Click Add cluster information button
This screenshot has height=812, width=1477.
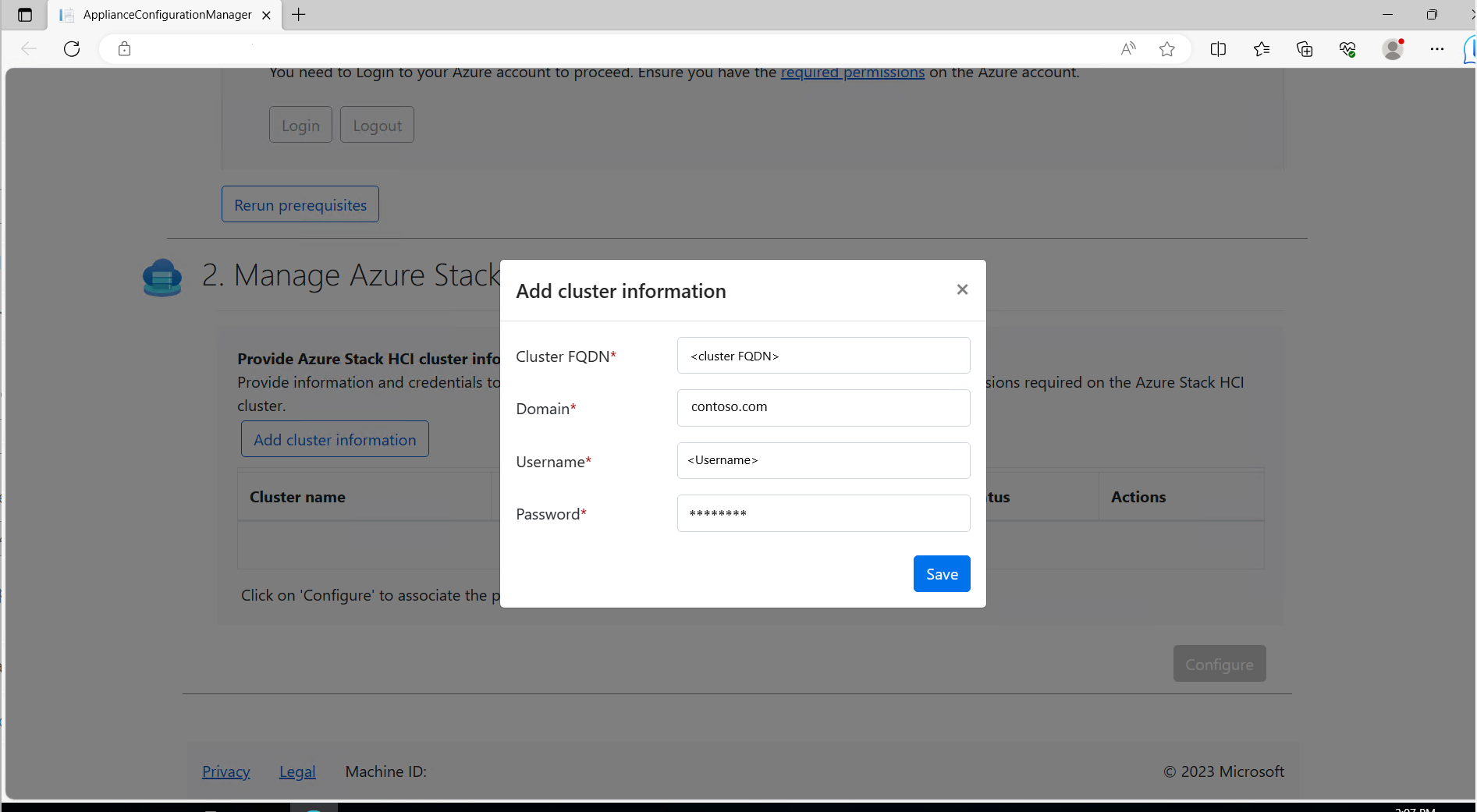click(335, 439)
